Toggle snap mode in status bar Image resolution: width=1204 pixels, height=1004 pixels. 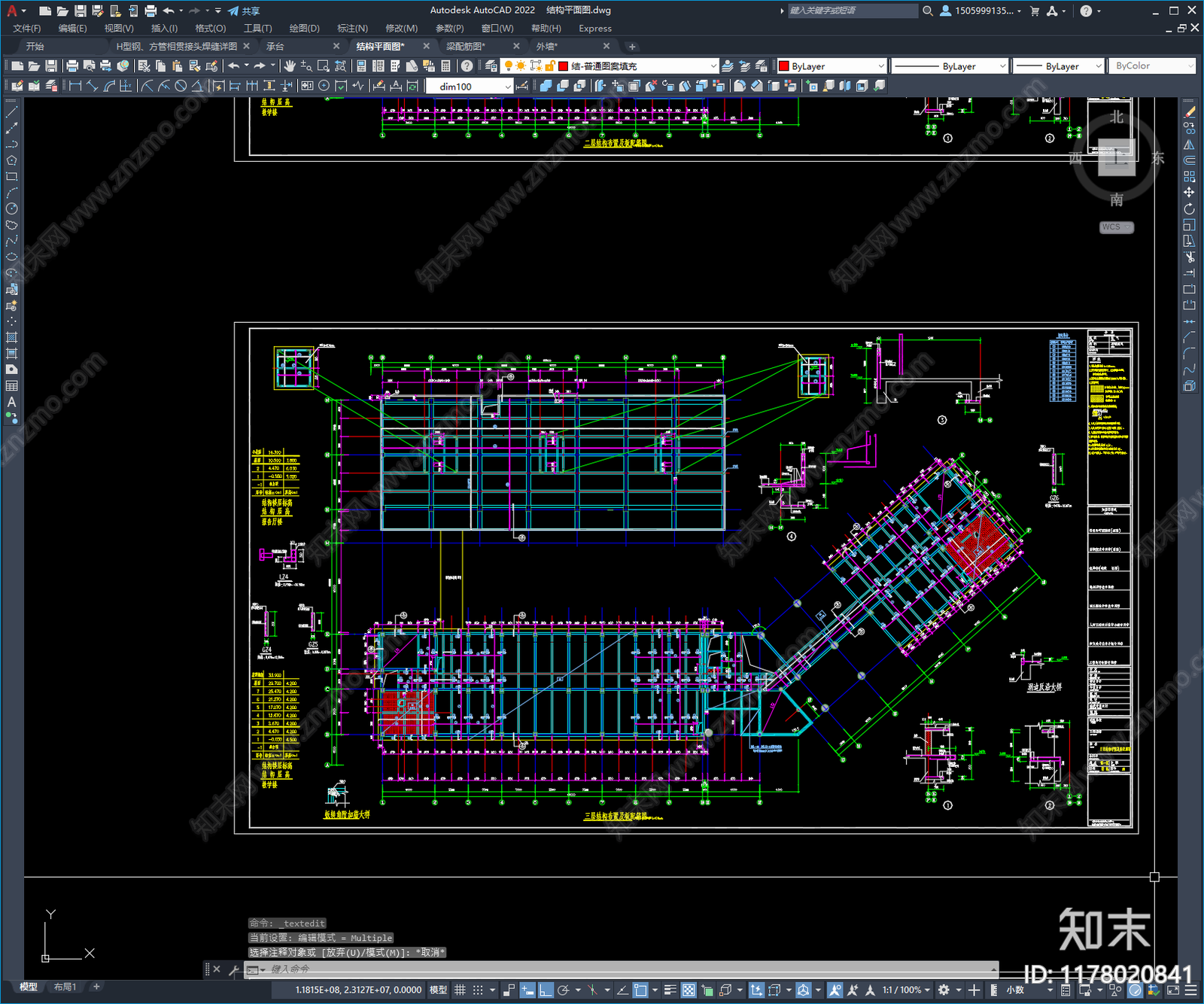pos(477,990)
